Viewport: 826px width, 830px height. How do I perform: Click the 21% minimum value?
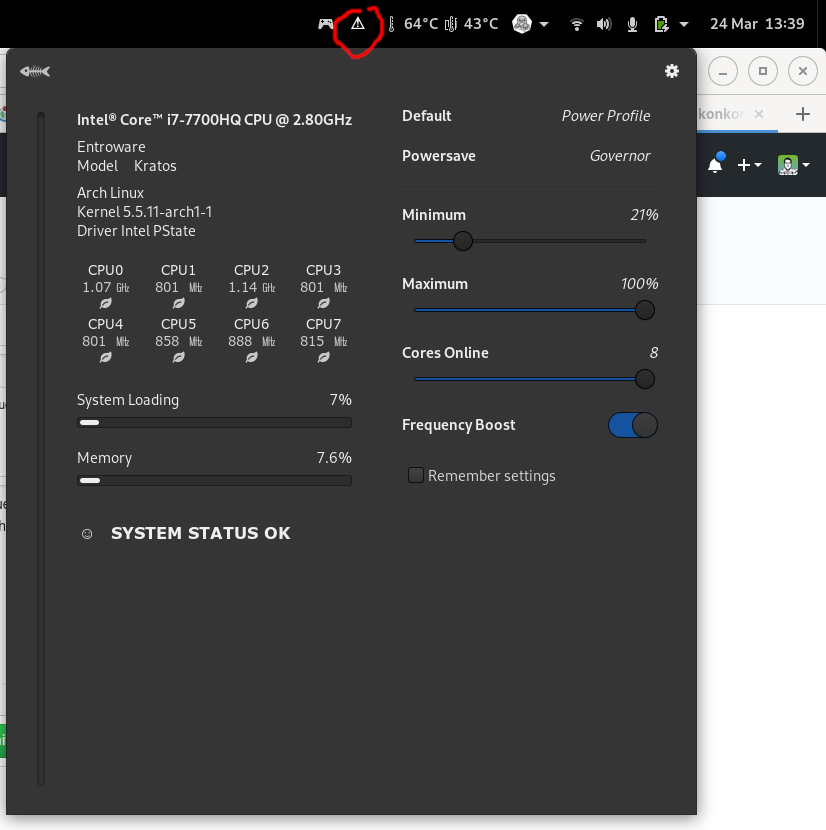644,215
